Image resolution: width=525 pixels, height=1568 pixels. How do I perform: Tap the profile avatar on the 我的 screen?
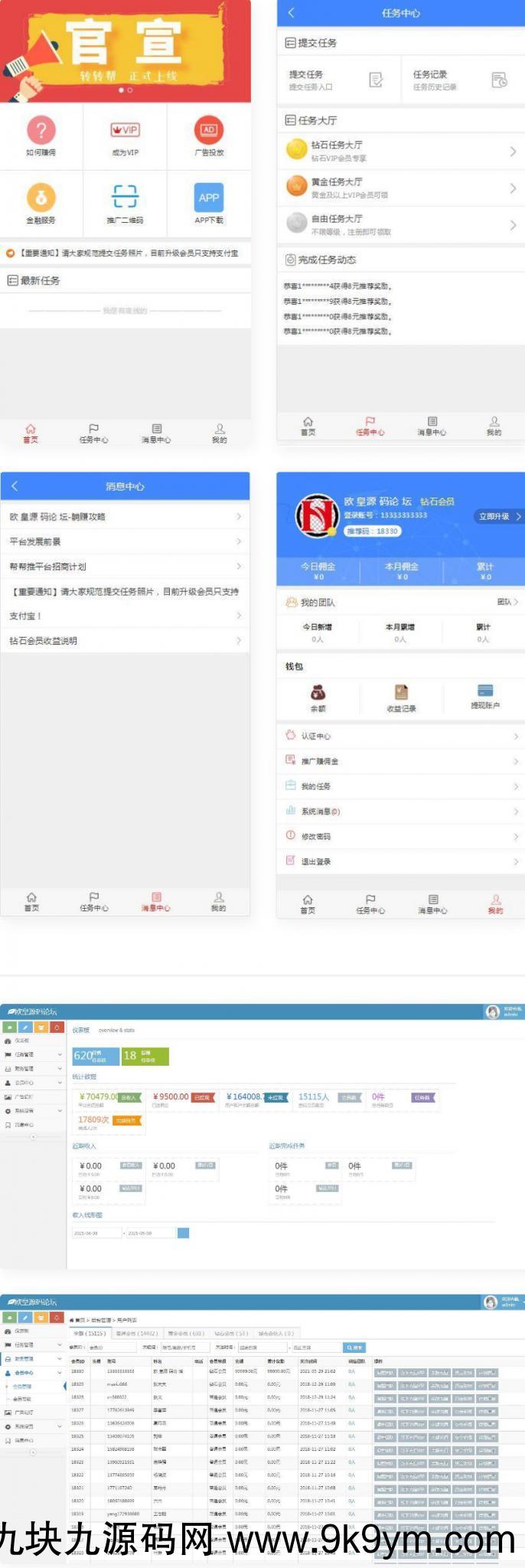tap(317, 515)
